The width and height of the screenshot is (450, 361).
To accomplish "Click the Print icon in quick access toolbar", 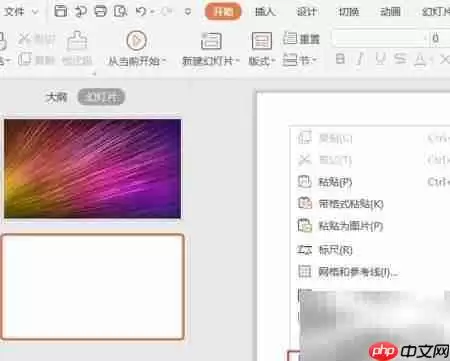I will 100,11.
